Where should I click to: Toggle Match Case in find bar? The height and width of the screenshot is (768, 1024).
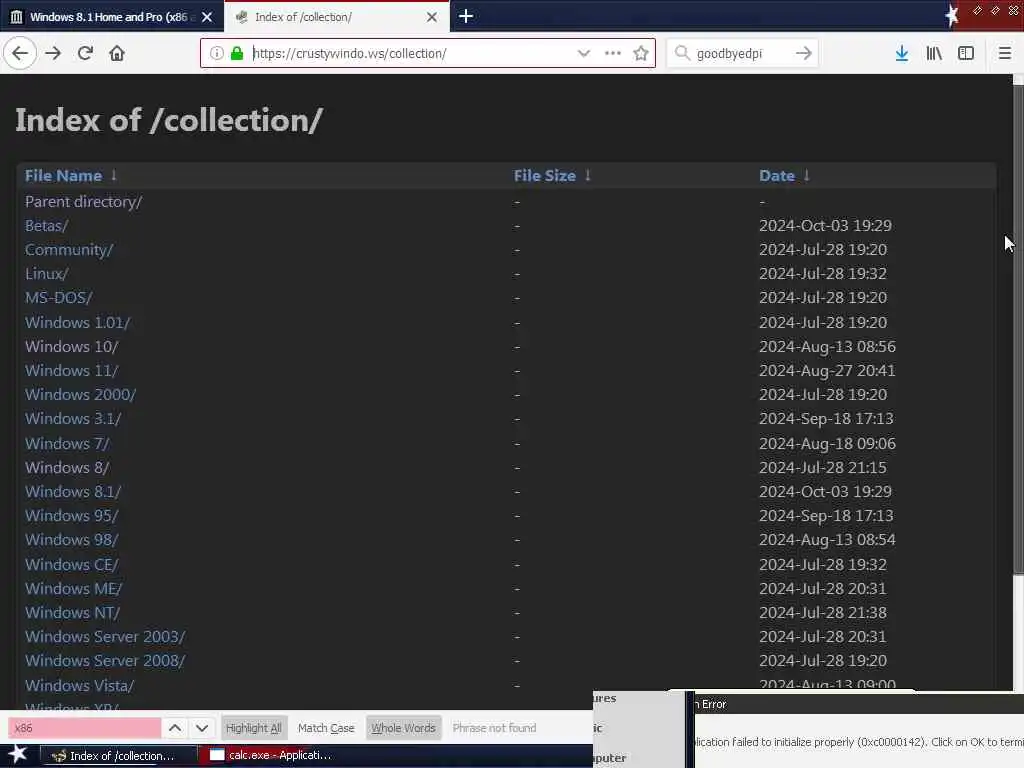click(326, 728)
